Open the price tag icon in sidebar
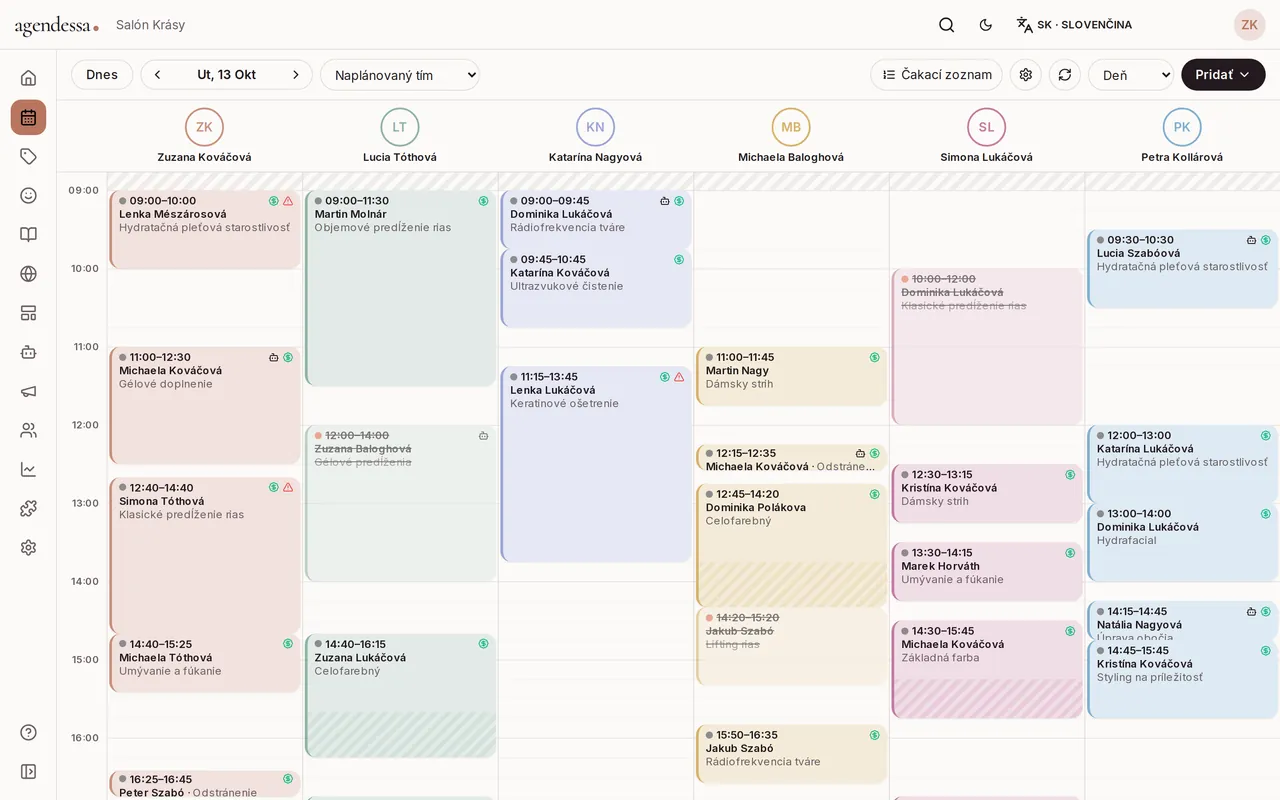This screenshot has width=1280, height=800. point(28,156)
